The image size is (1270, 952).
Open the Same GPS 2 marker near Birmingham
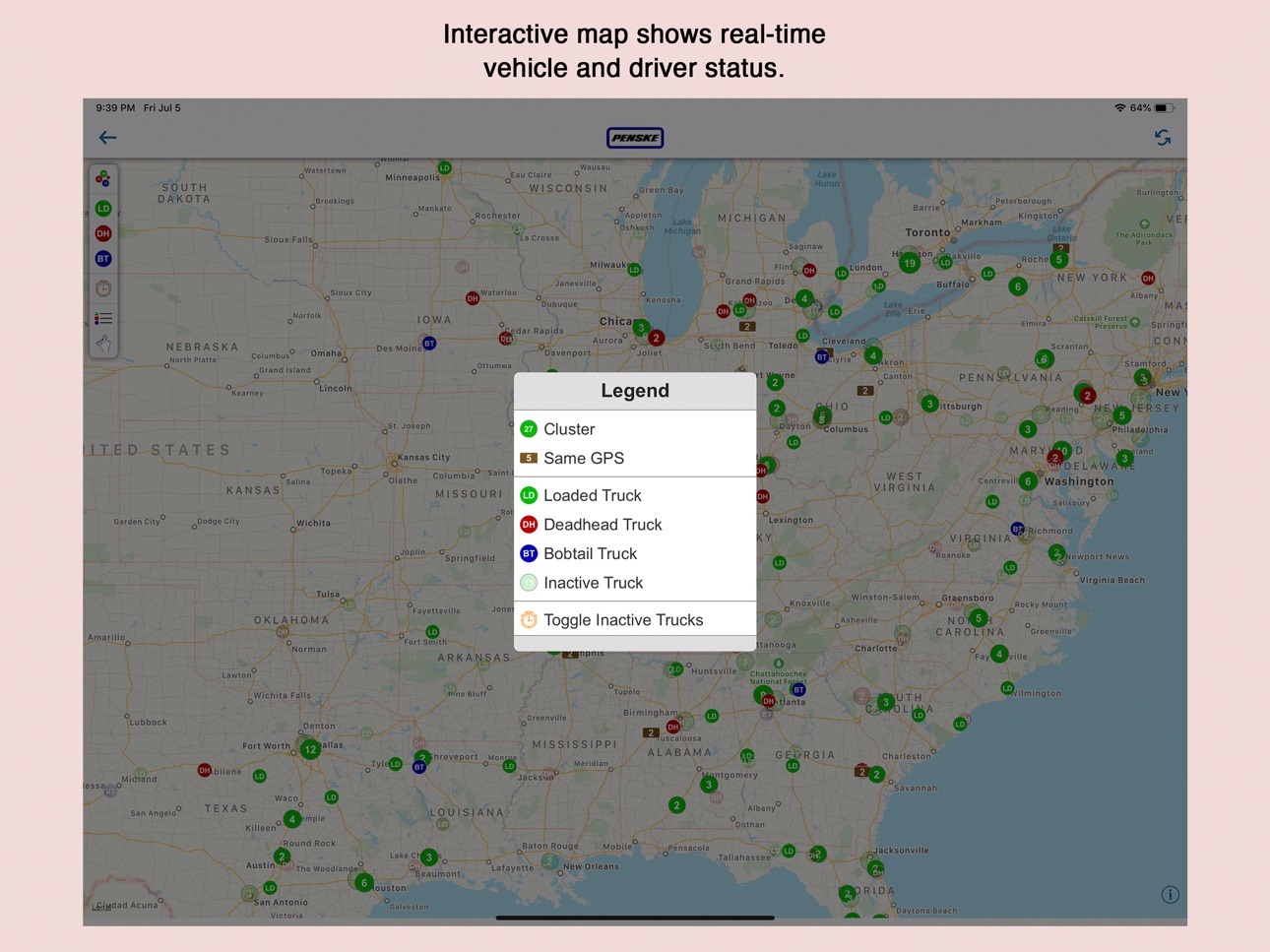coord(650,732)
